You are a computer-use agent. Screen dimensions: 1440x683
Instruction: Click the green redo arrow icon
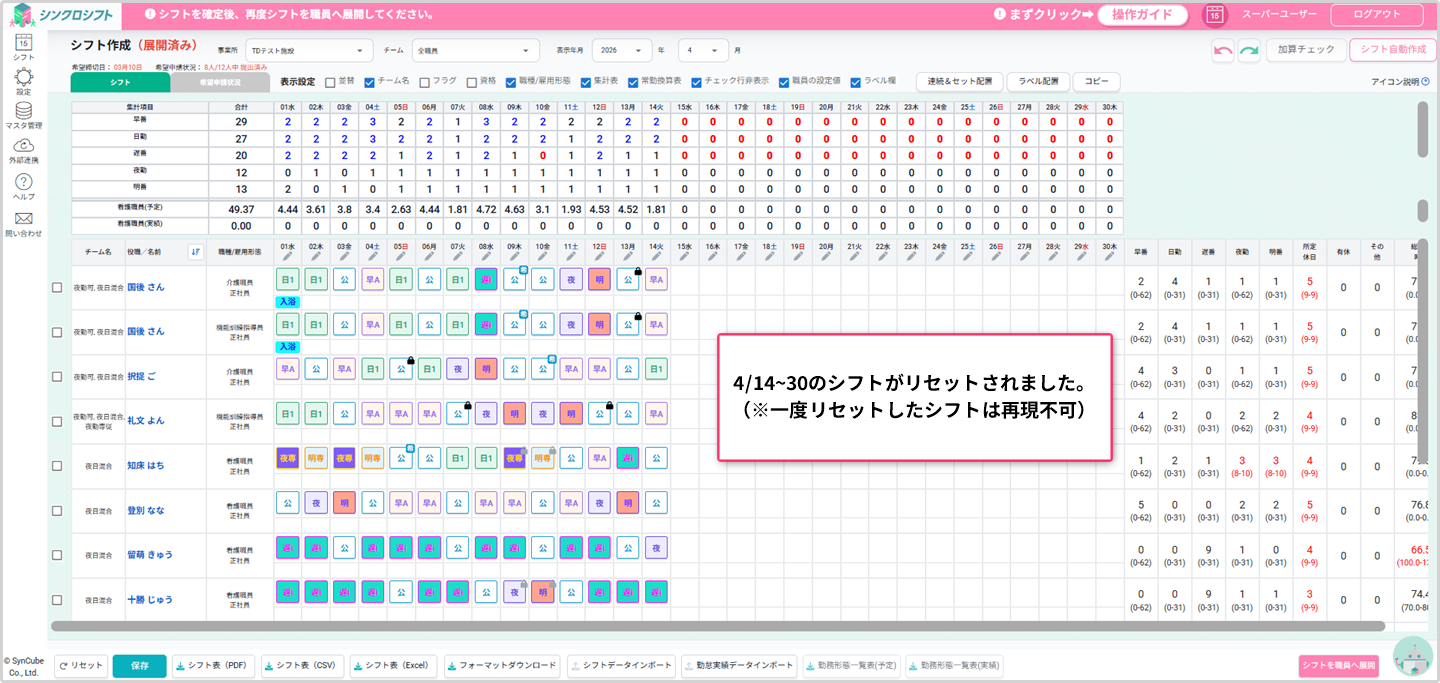coord(1248,50)
